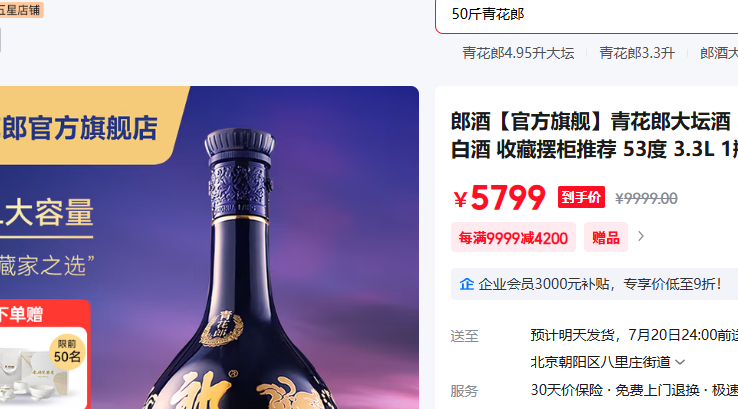Click the blue 企 enterprise member icon
The image size is (738, 409).
pos(466,284)
